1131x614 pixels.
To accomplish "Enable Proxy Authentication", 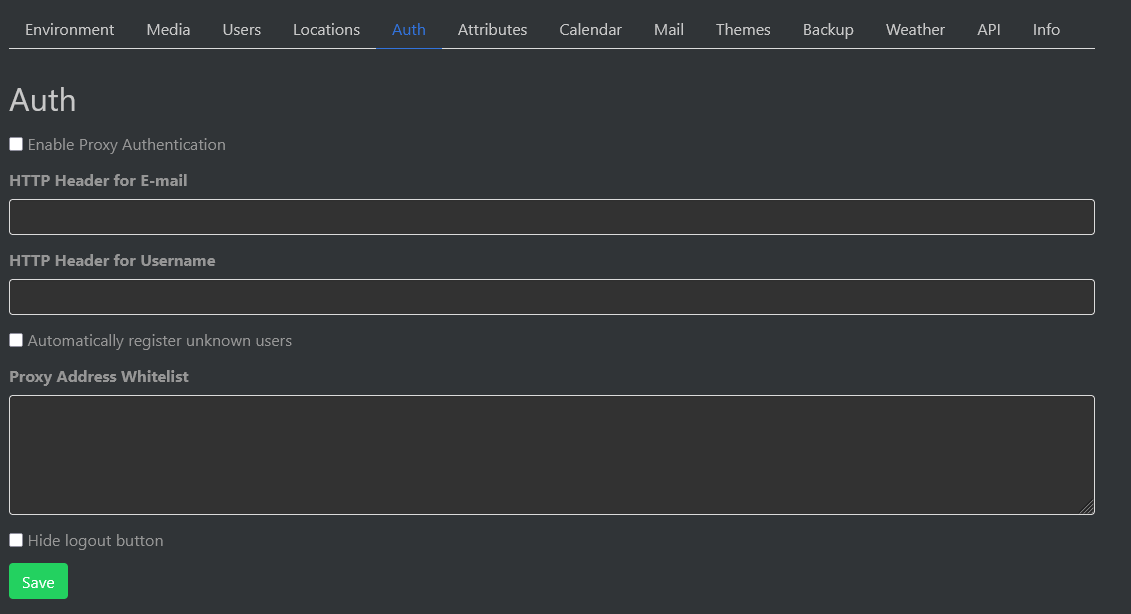I will pos(15,143).
